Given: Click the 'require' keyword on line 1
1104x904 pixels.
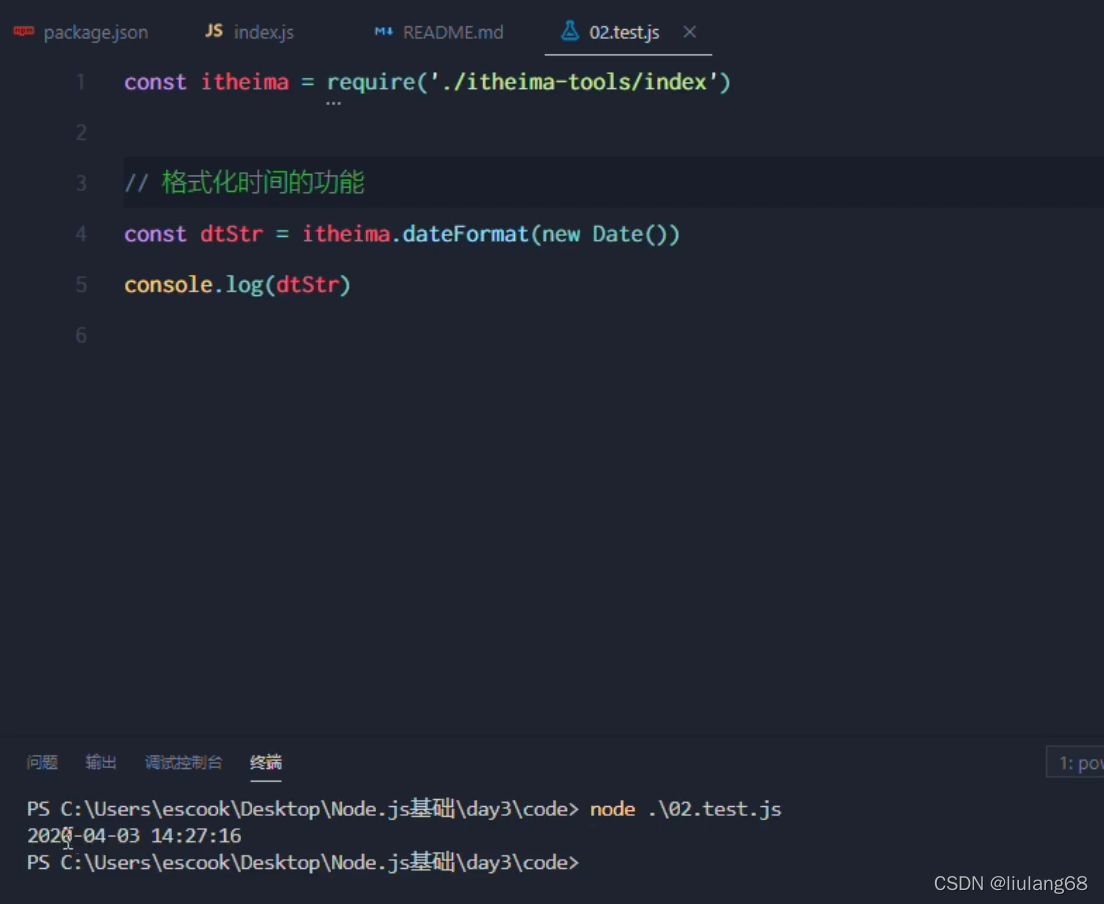Looking at the screenshot, I should (x=371, y=83).
